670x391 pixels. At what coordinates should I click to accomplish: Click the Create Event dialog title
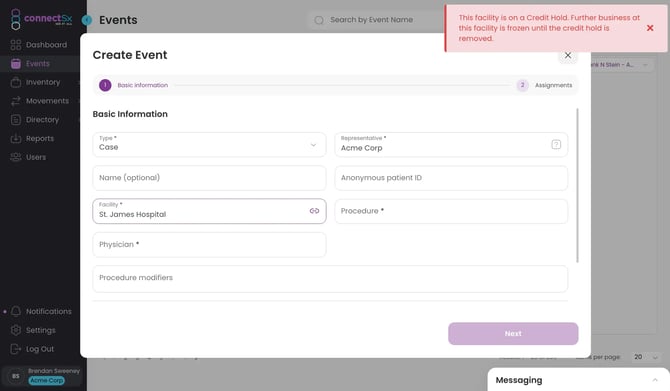coord(130,55)
